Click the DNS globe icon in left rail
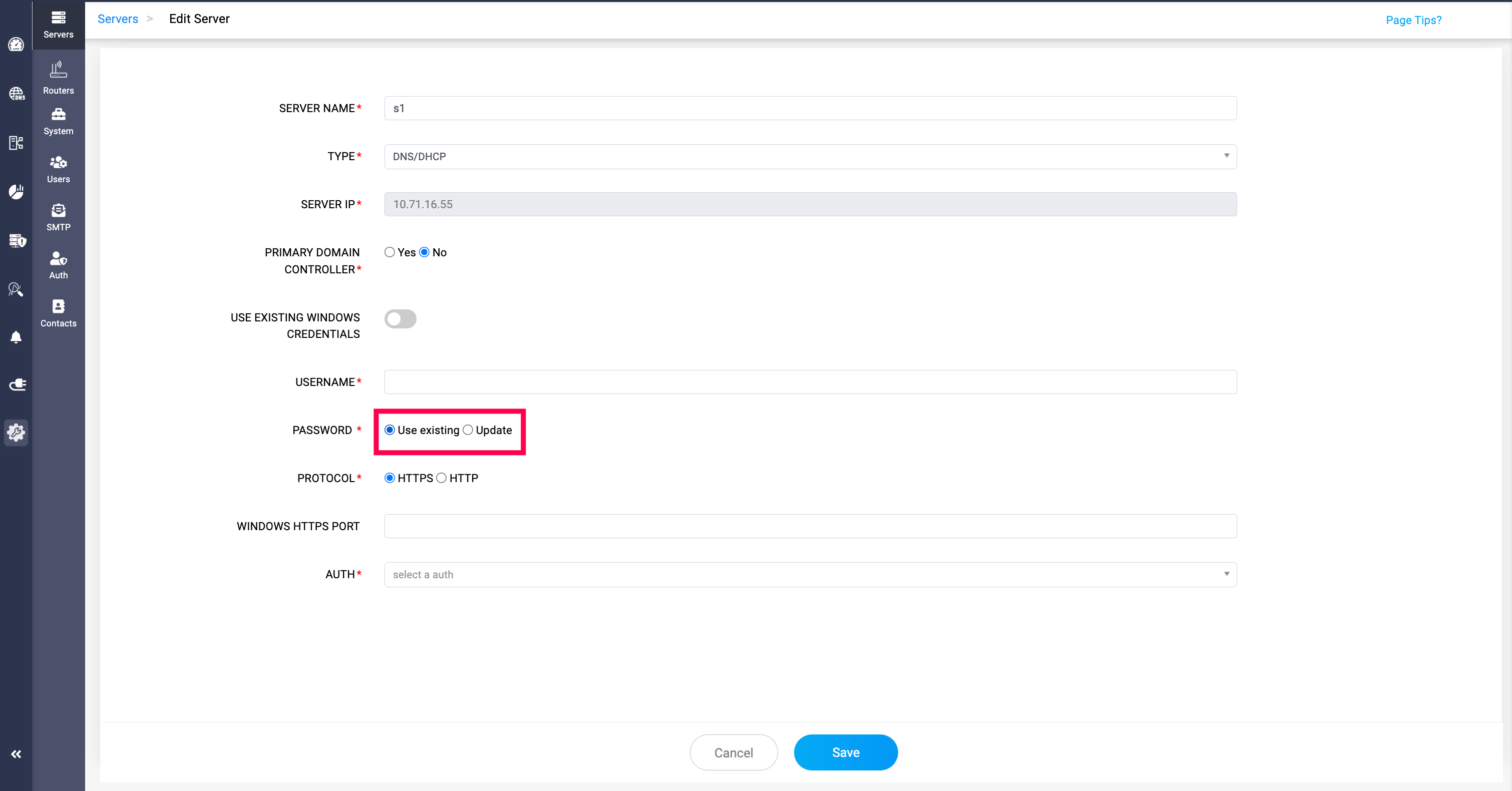 [x=16, y=93]
